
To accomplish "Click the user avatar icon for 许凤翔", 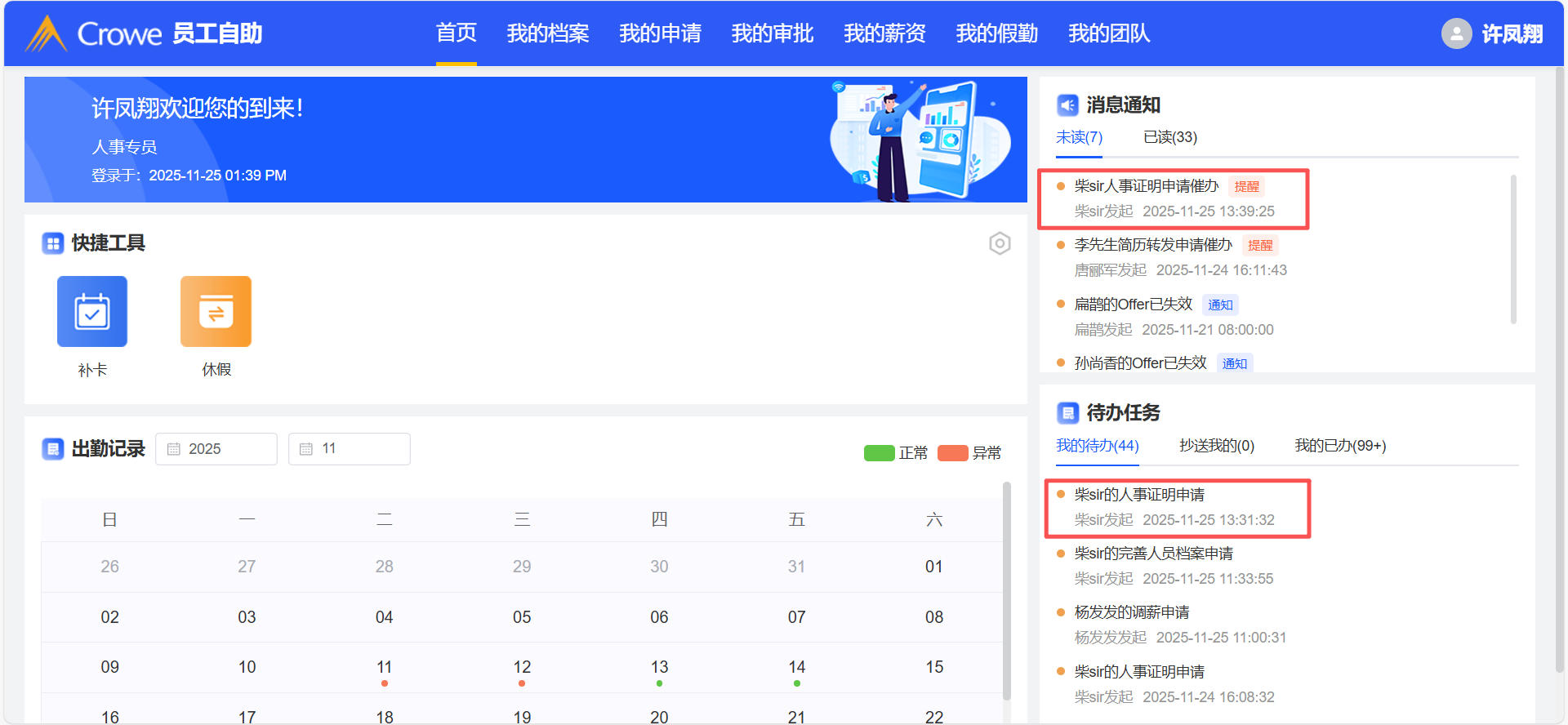I will coord(1456,33).
